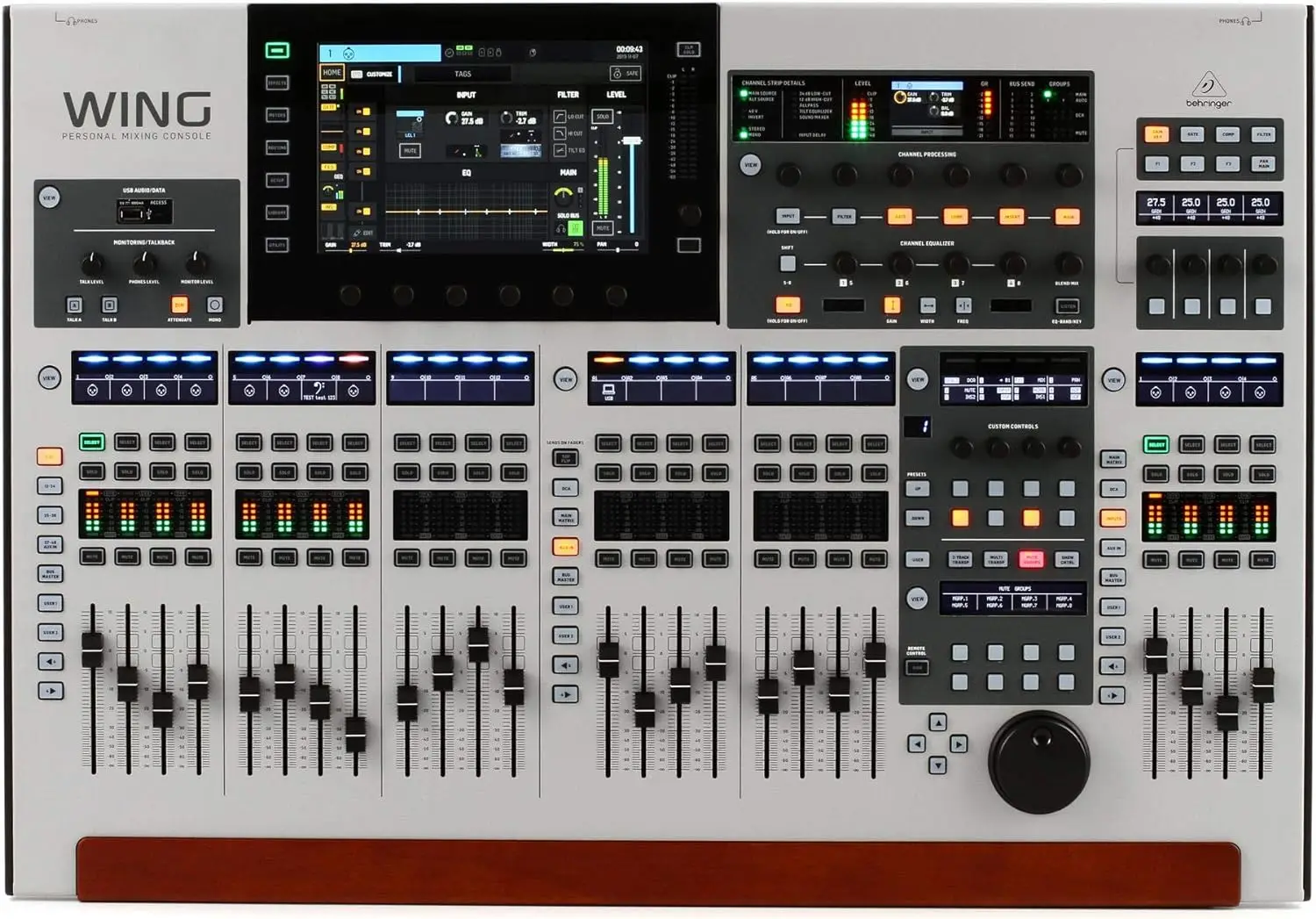
Task: Tap SOLO in the touchscreen Level section
Action: pyautogui.click(x=603, y=116)
